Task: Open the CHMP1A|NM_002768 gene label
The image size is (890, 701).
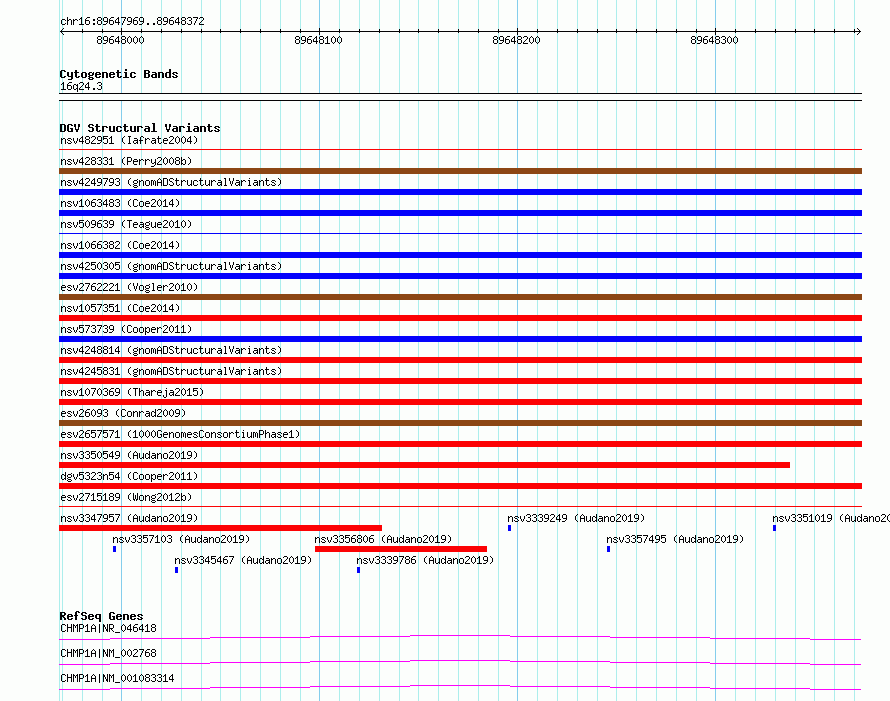Action: point(108,653)
